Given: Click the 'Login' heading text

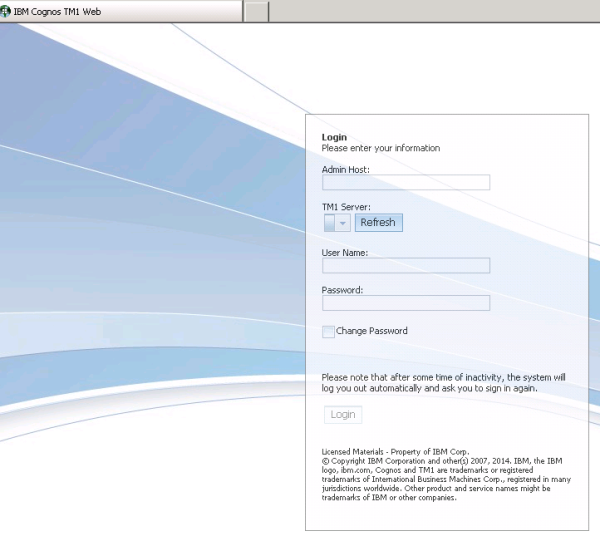Looking at the screenshot, I should pos(334,137).
